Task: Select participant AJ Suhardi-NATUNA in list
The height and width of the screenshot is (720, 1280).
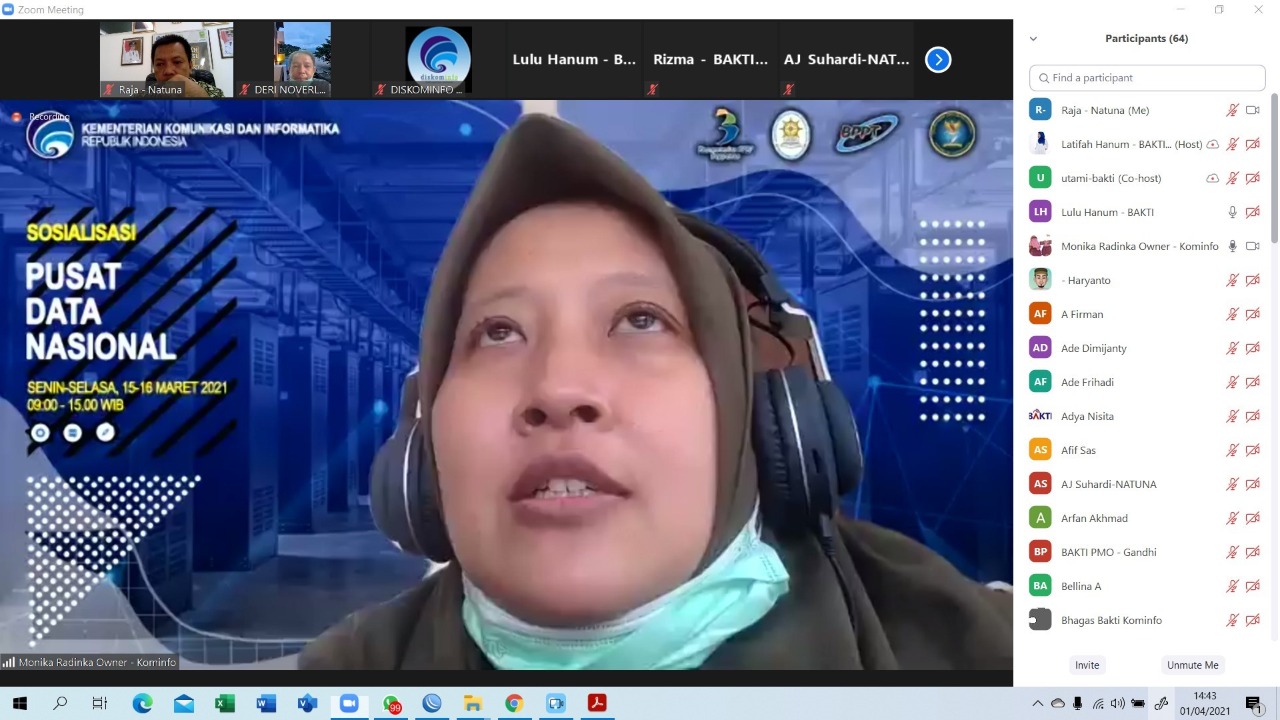Action: (1108, 484)
